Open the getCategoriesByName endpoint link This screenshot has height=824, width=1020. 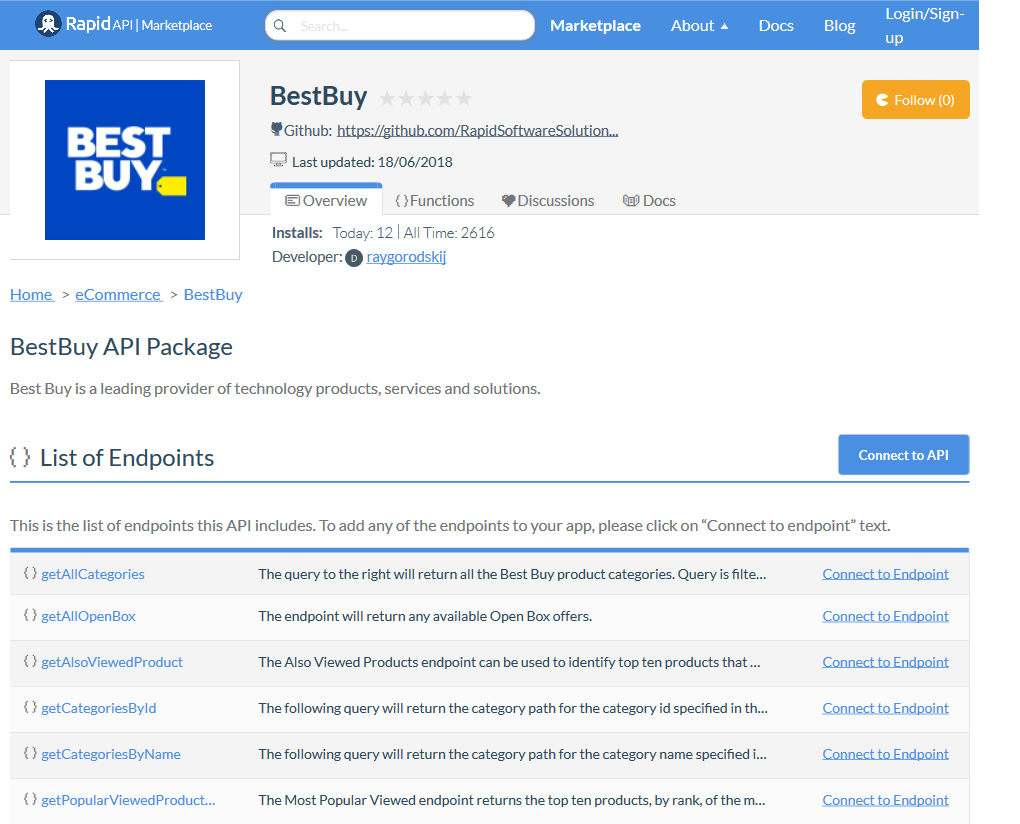click(111, 754)
